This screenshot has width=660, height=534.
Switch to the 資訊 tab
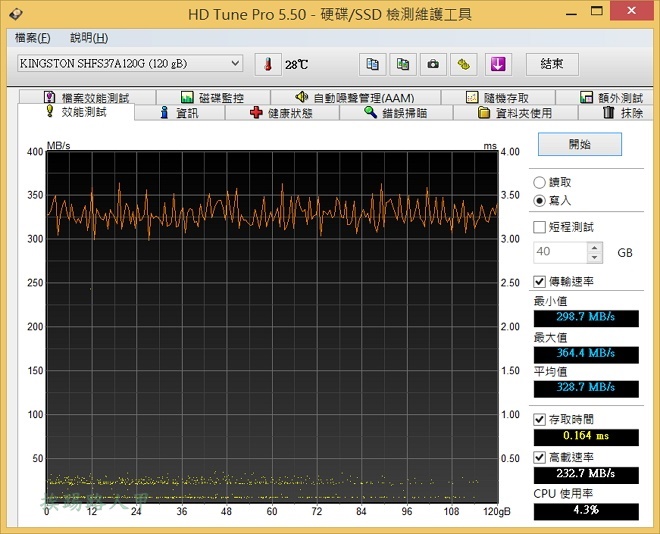(180, 113)
